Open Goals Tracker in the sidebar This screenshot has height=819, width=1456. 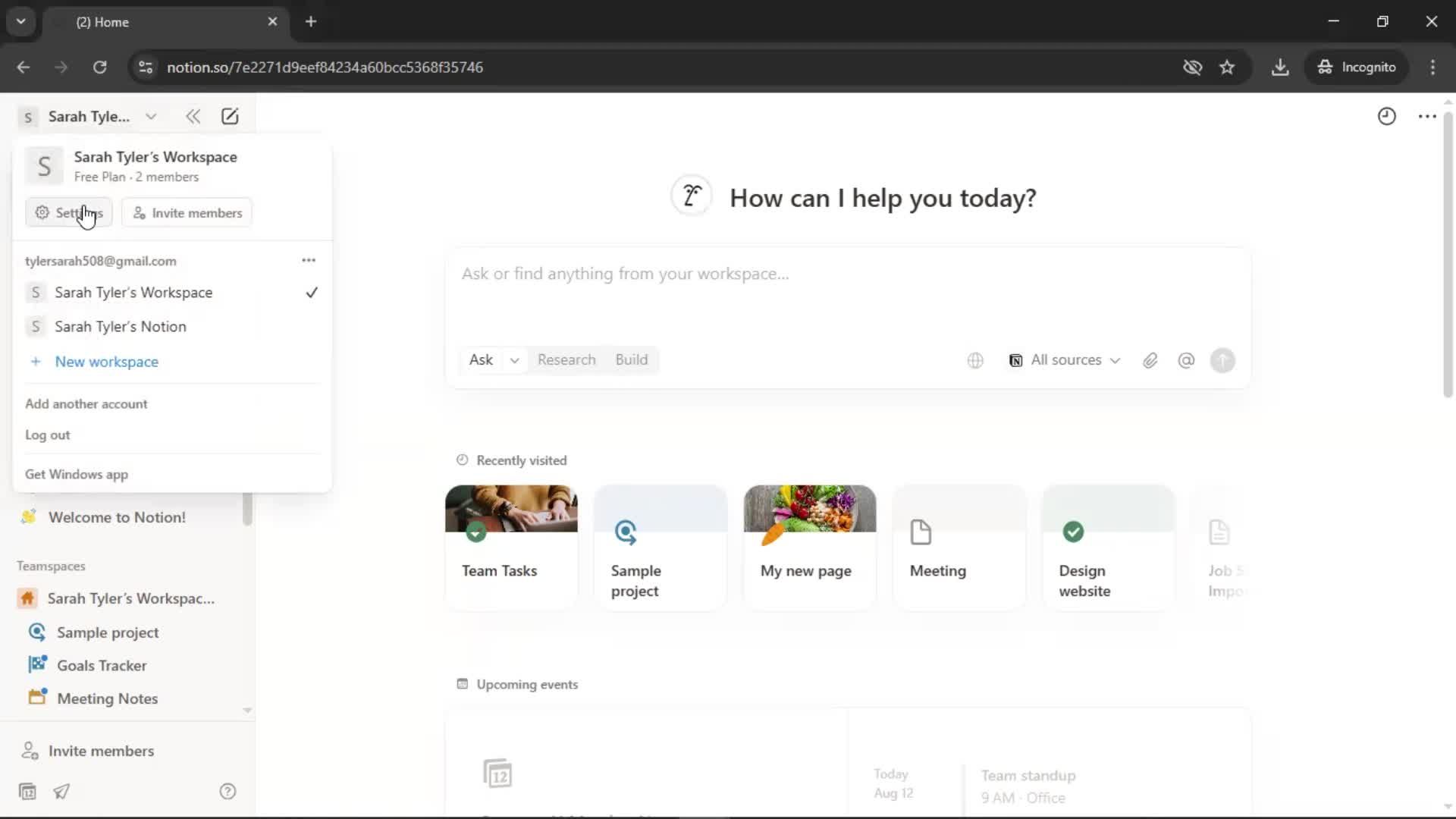click(x=102, y=666)
